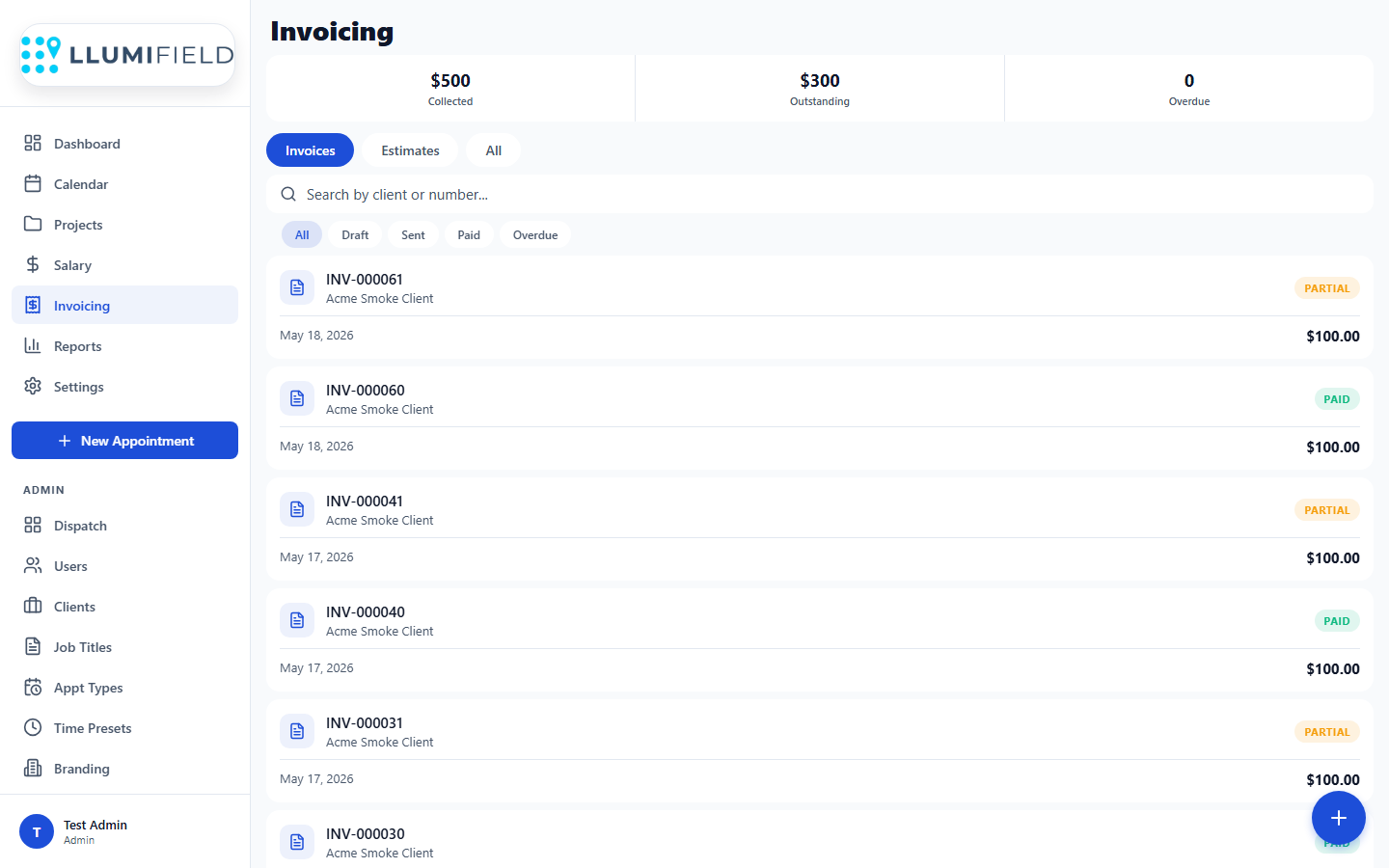Click the Clients briefcase icon
1389x868 pixels.
(33, 606)
